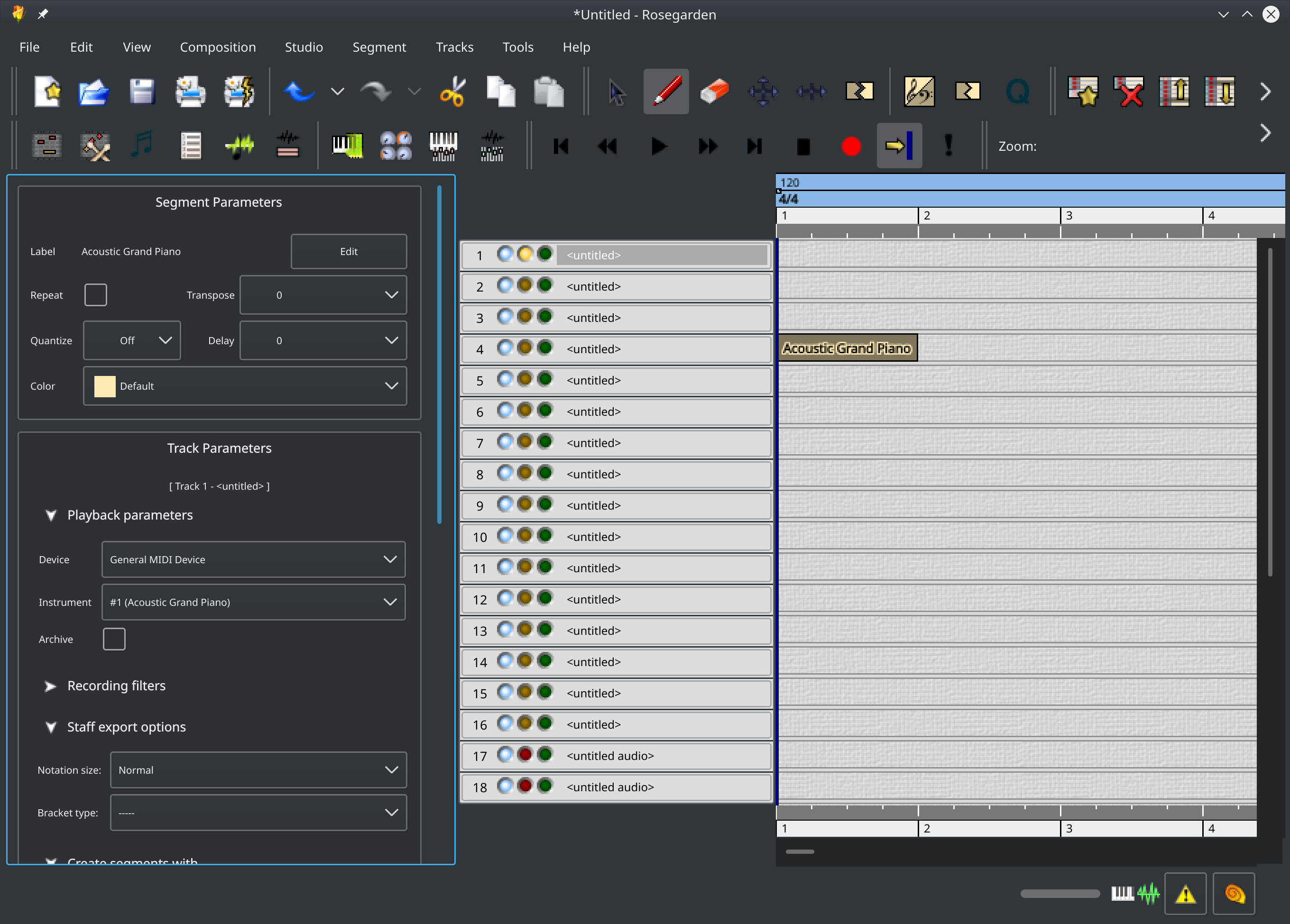Select the red pencil Draw tool
The height and width of the screenshot is (924, 1290).
[x=666, y=91]
